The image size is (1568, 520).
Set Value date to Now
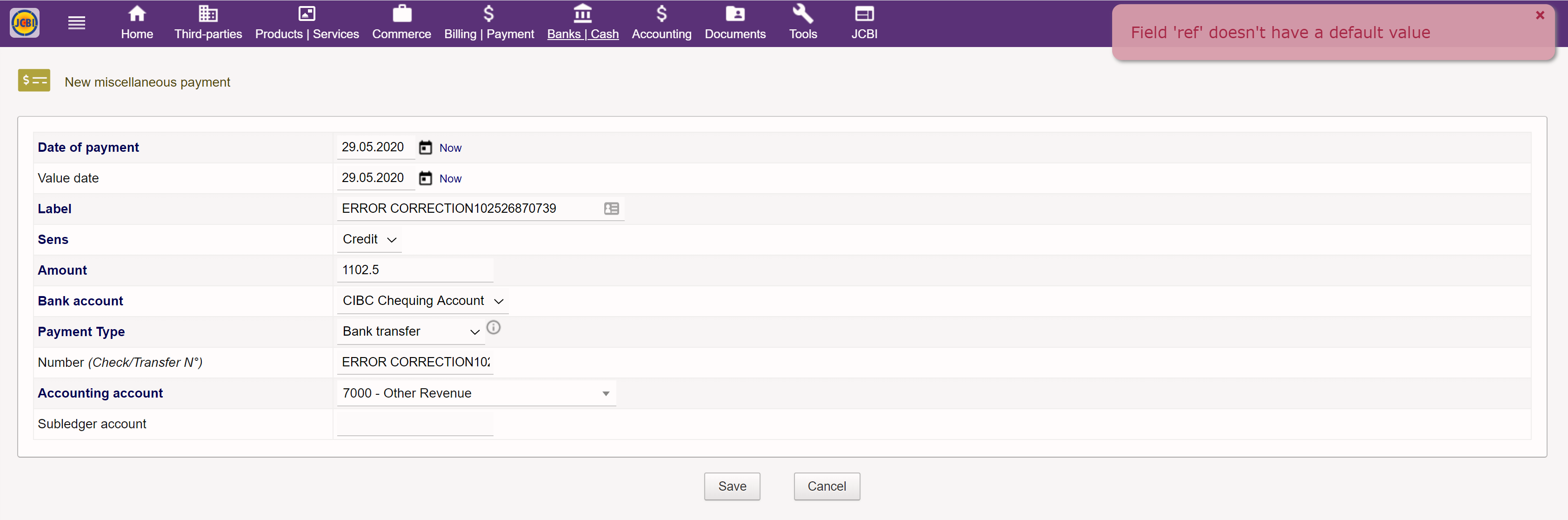click(x=450, y=179)
